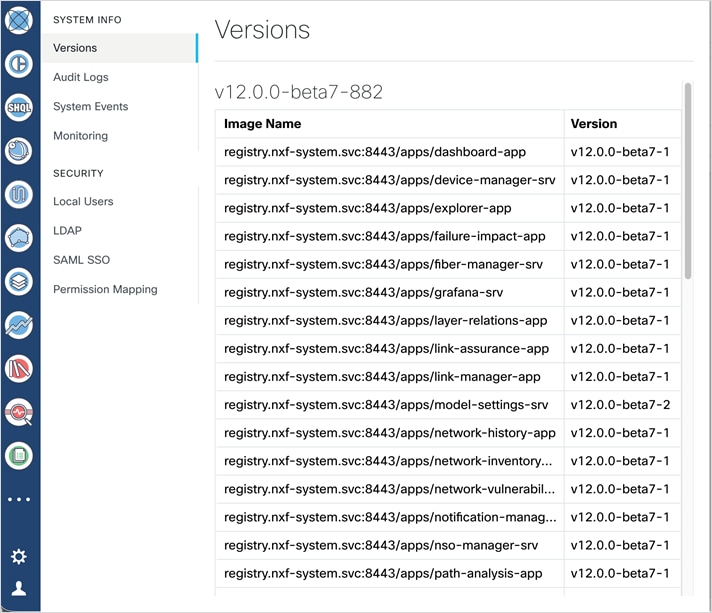The image size is (712, 613).
Task: Select Versions in System Info menu
Action: (x=120, y=48)
